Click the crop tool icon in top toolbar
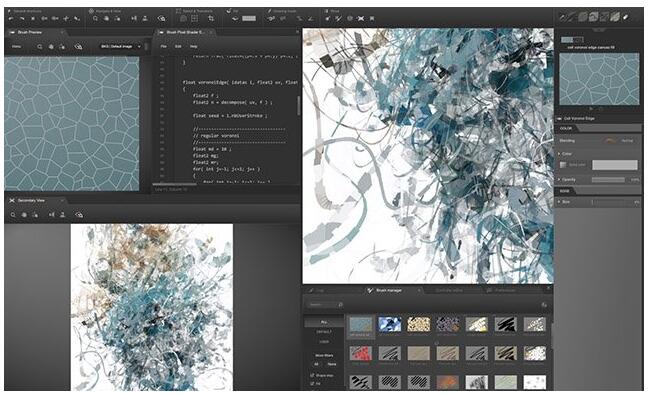The height and width of the screenshot is (394, 654). click(x=211, y=18)
